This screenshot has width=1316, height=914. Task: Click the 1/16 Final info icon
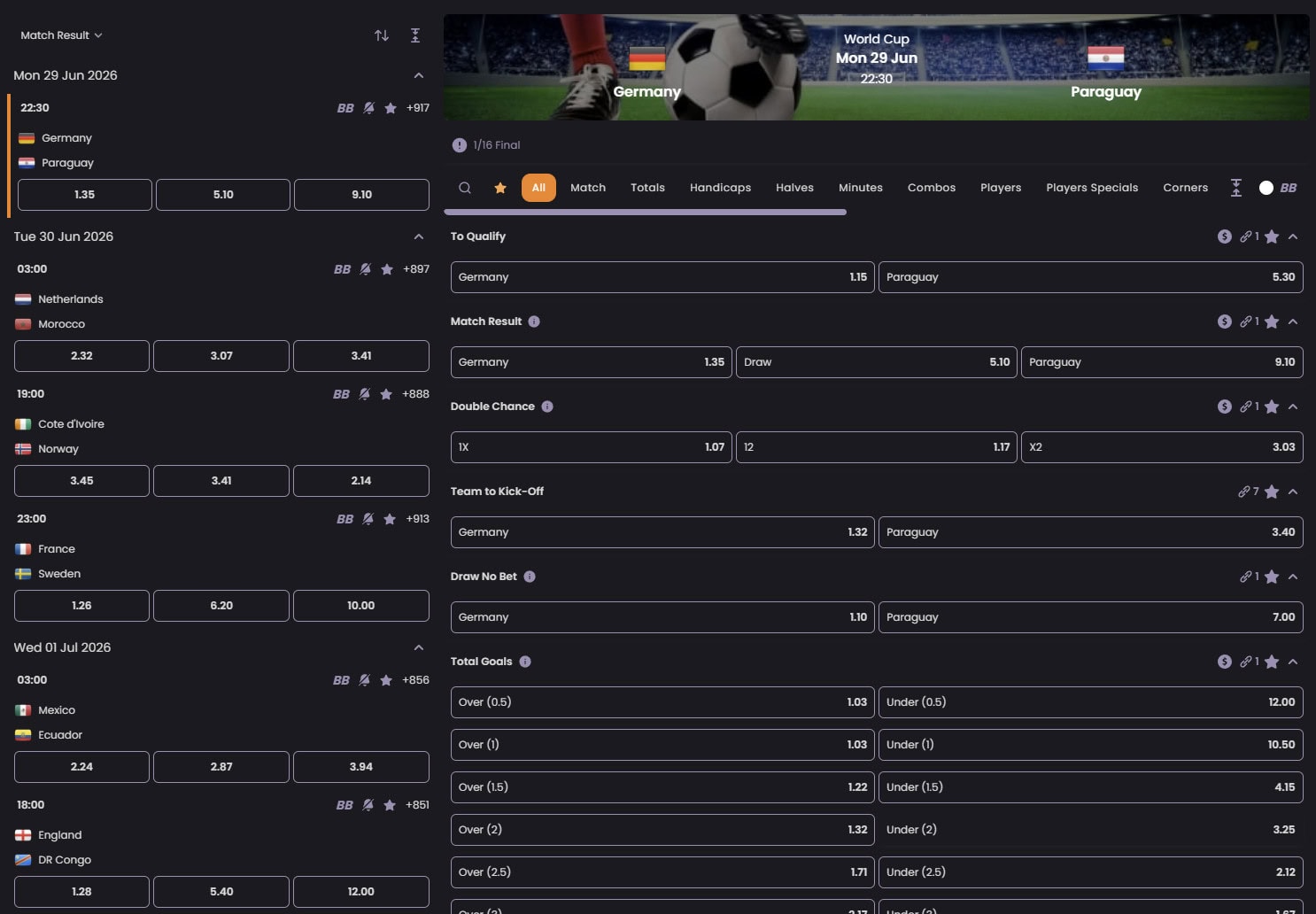point(460,145)
